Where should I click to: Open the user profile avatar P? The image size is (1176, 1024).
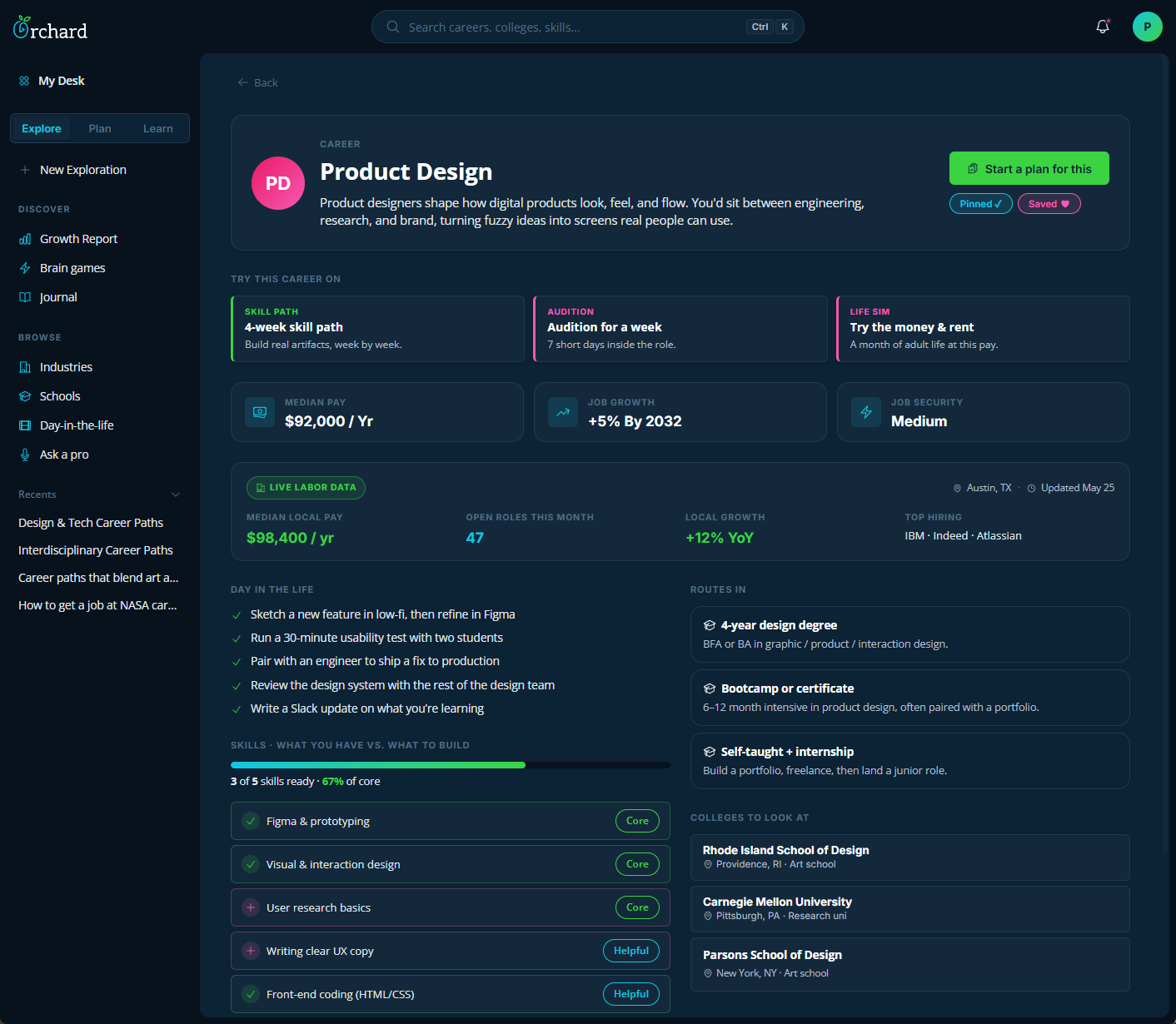tap(1148, 27)
